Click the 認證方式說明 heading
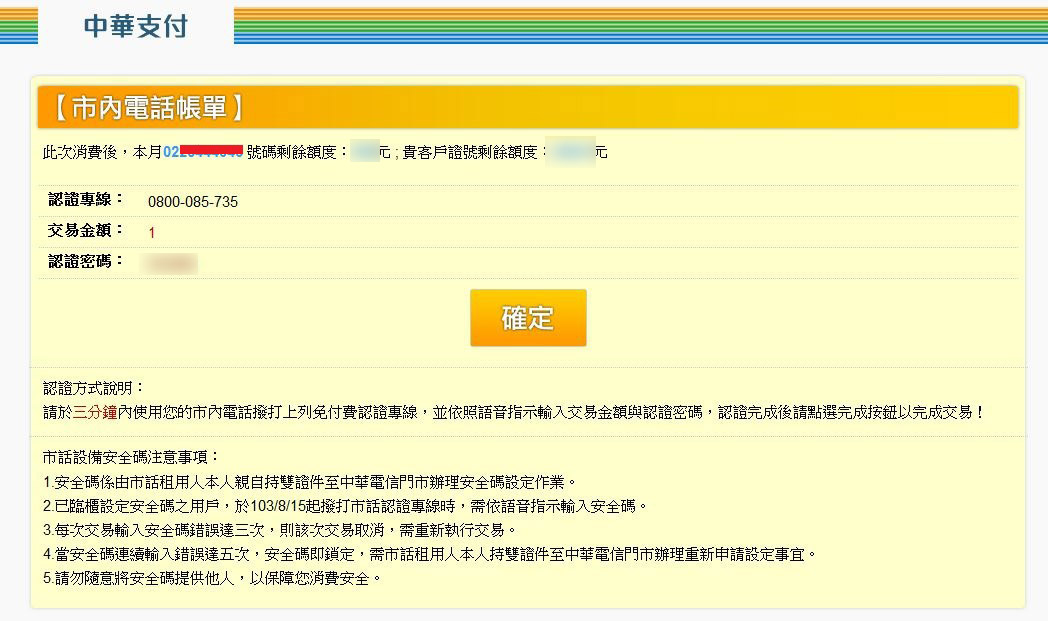1048x621 pixels. [x=93, y=388]
